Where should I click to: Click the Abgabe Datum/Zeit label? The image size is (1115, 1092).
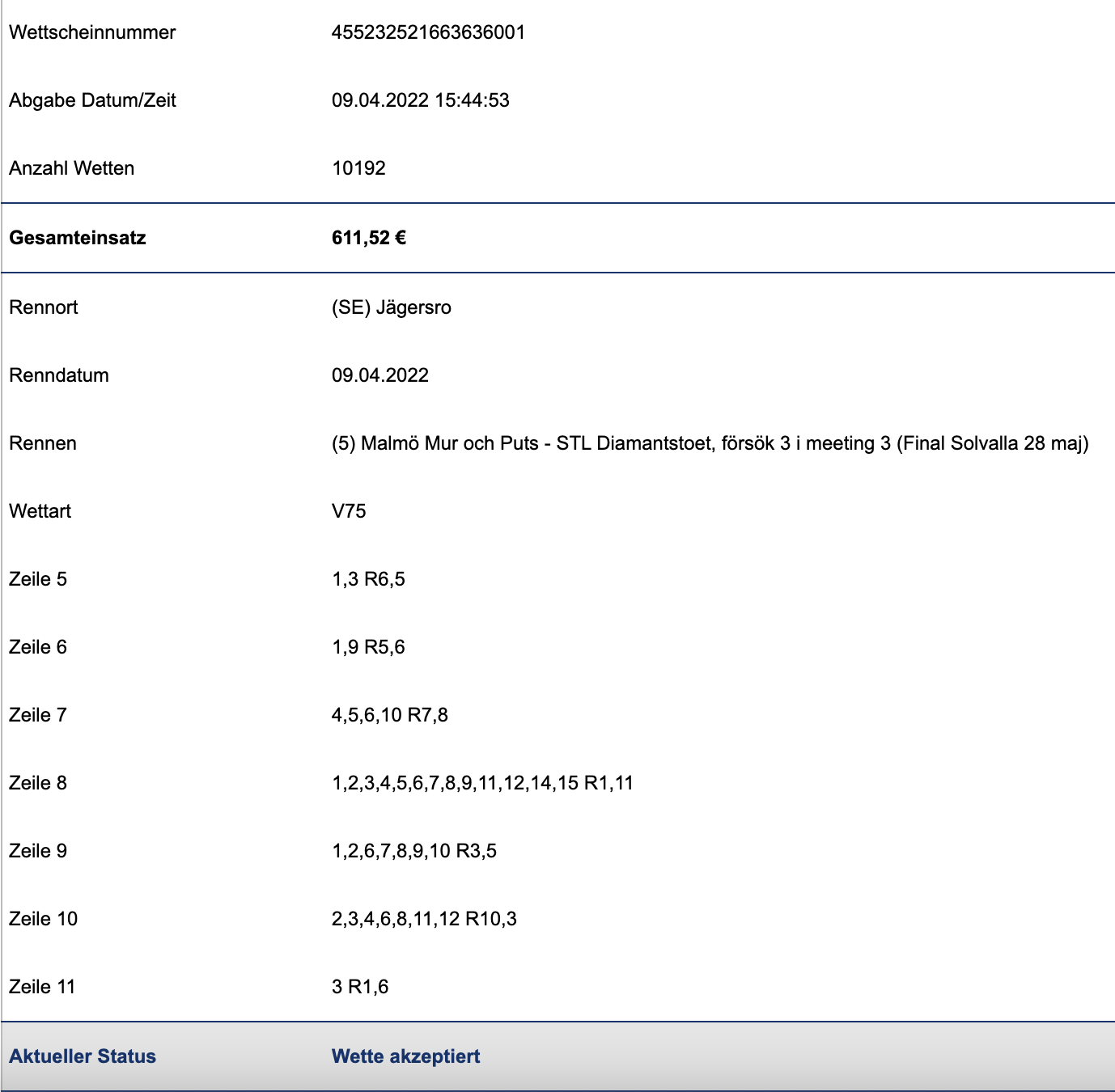pos(92,100)
